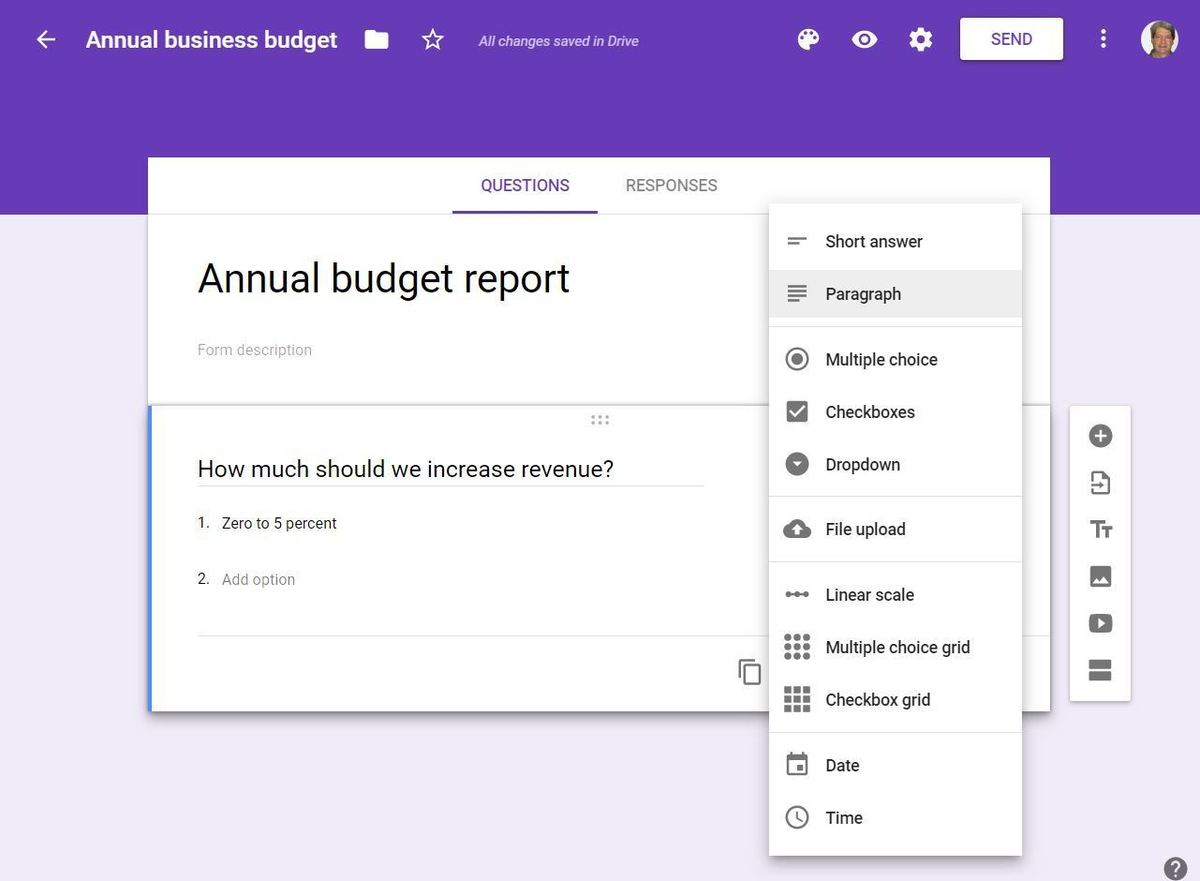Choose Checkboxes question type

(x=869, y=412)
